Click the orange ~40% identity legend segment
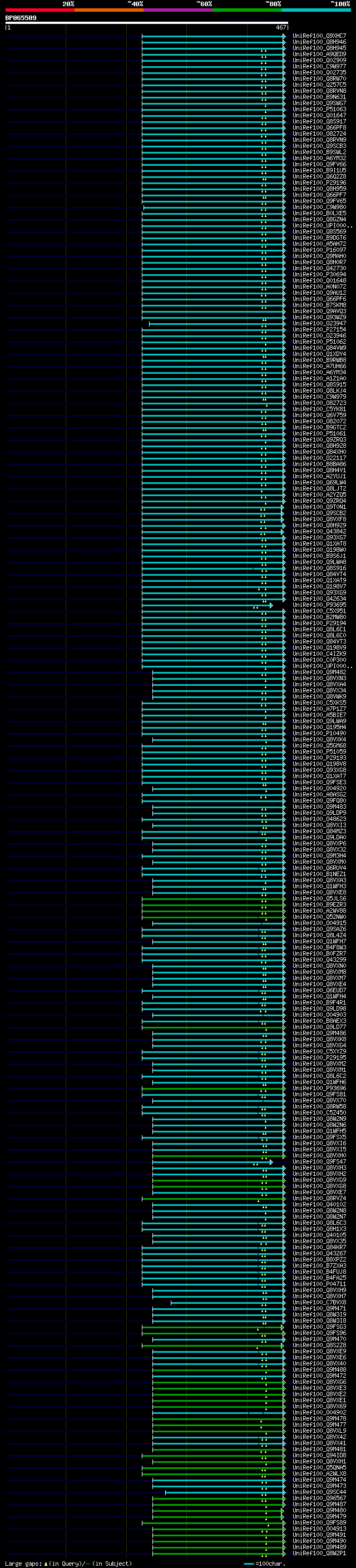 click(x=109, y=10)
